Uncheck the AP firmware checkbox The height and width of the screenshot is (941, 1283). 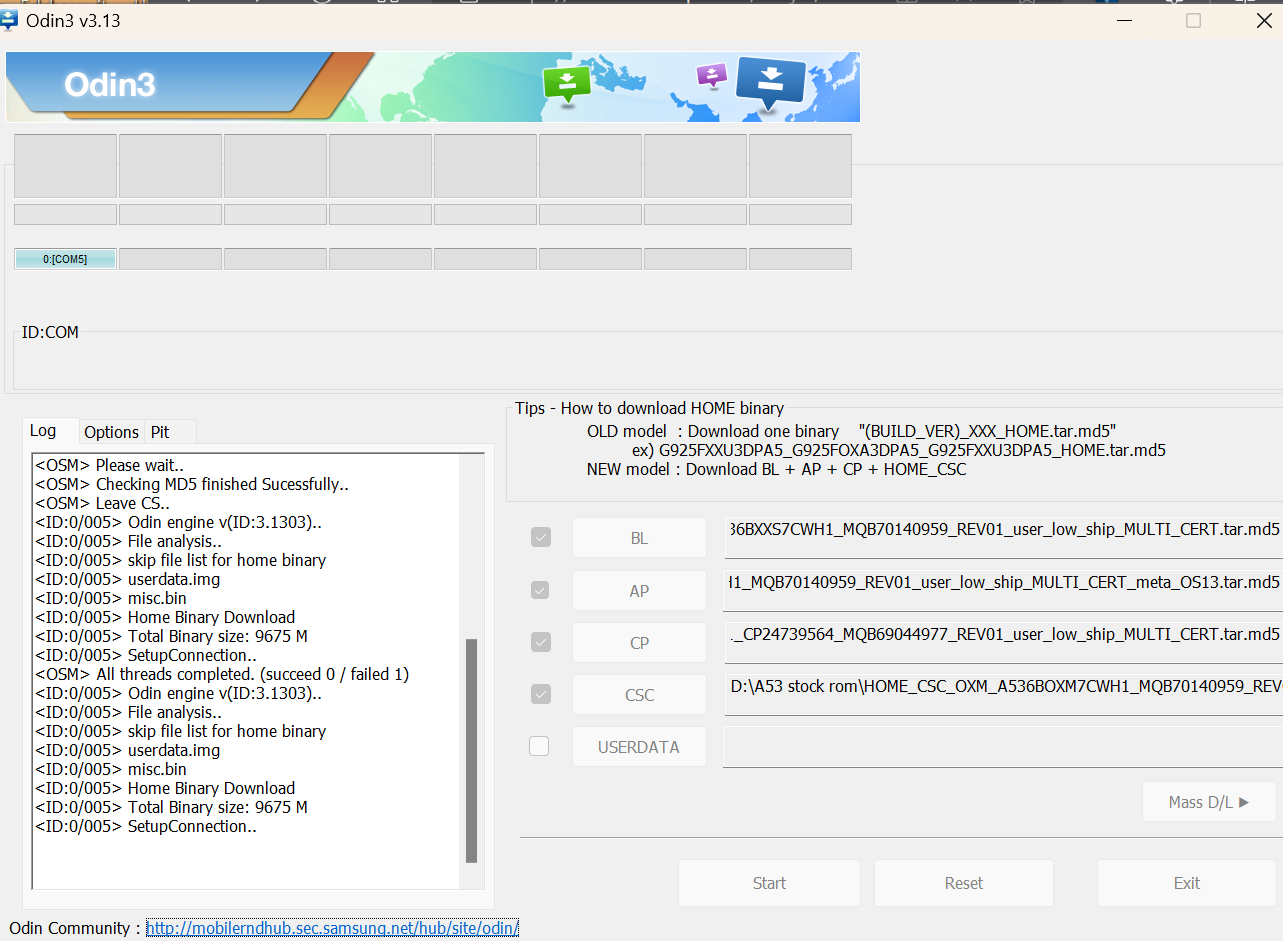(540, 590)
